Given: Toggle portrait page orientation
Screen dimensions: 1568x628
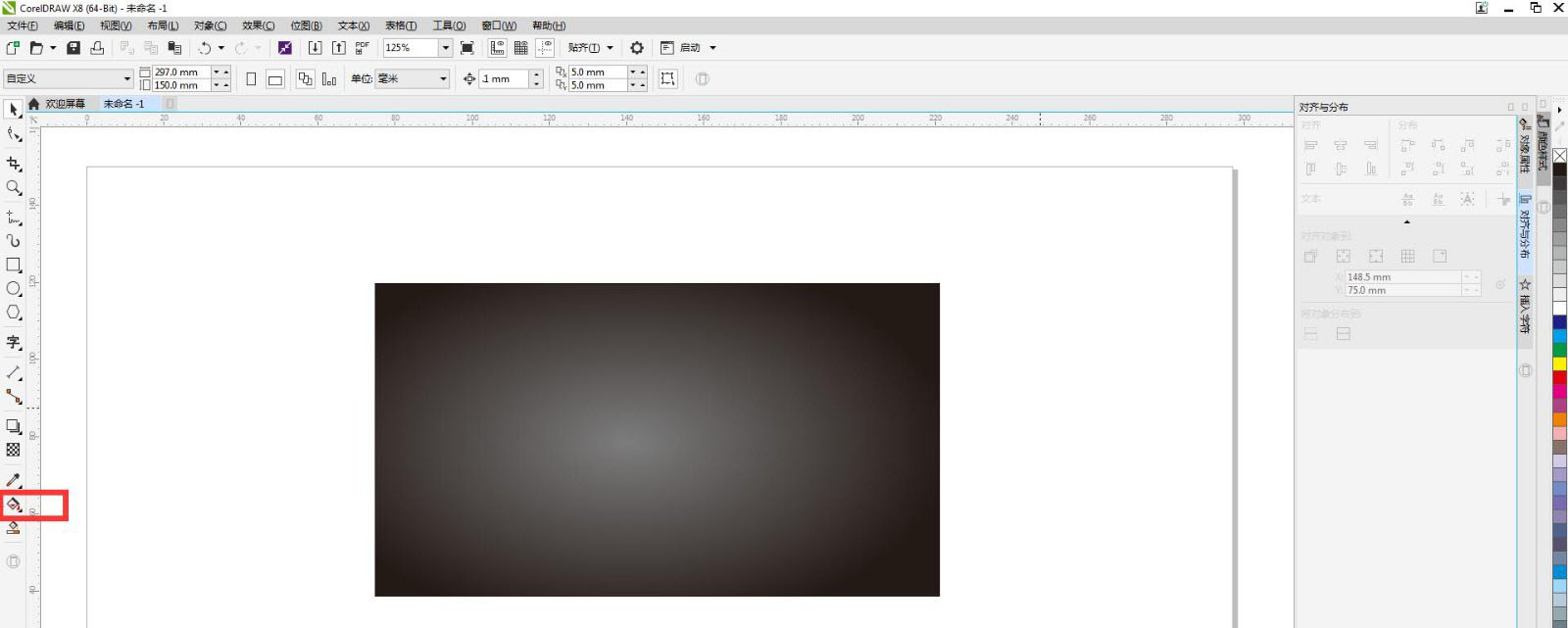Looking at the screenshot, I should click(251, 79).
